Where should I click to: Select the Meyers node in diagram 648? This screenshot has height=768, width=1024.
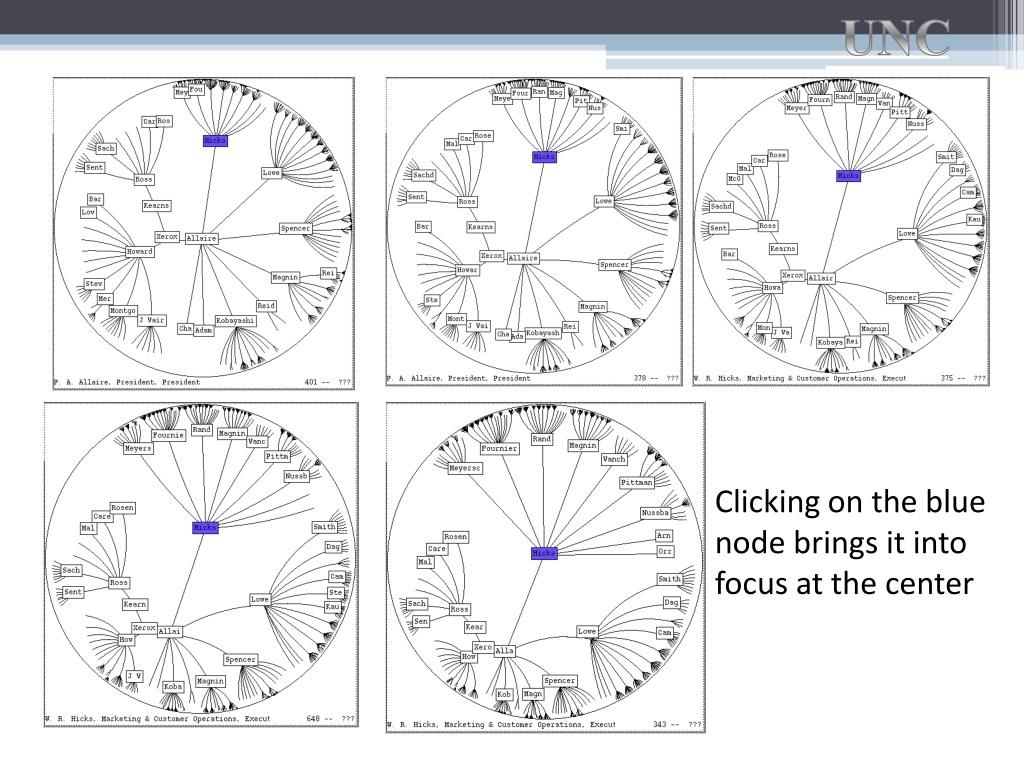click(x=138, y=449)
